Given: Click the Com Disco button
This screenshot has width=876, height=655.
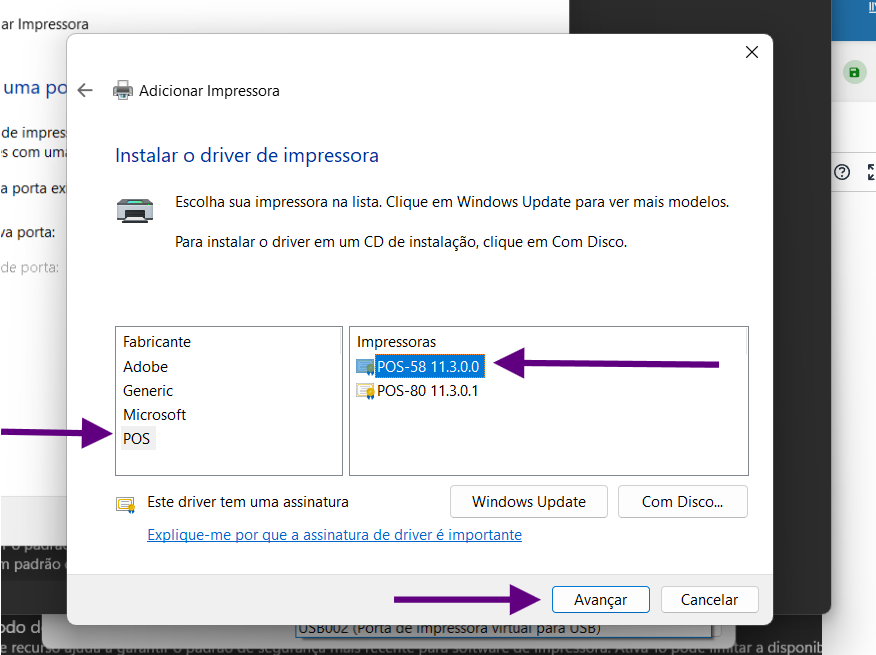Looking at the screenshot, I should pyautogui.click(x=682, y=502).
